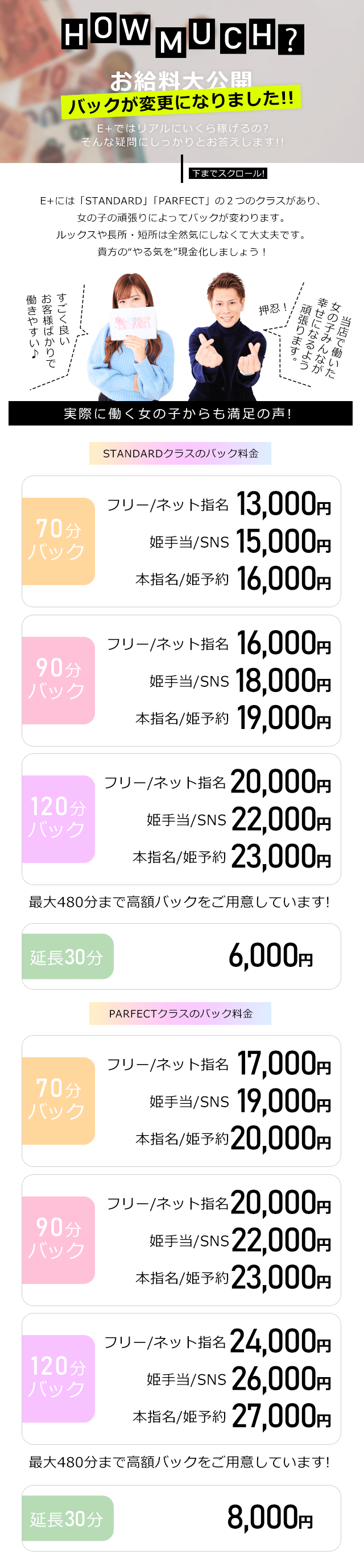Click the pink 90分バック badge in PARFECT
Image resolution: width=364 pixels, height=1568 pixels.
point(58,1241)
